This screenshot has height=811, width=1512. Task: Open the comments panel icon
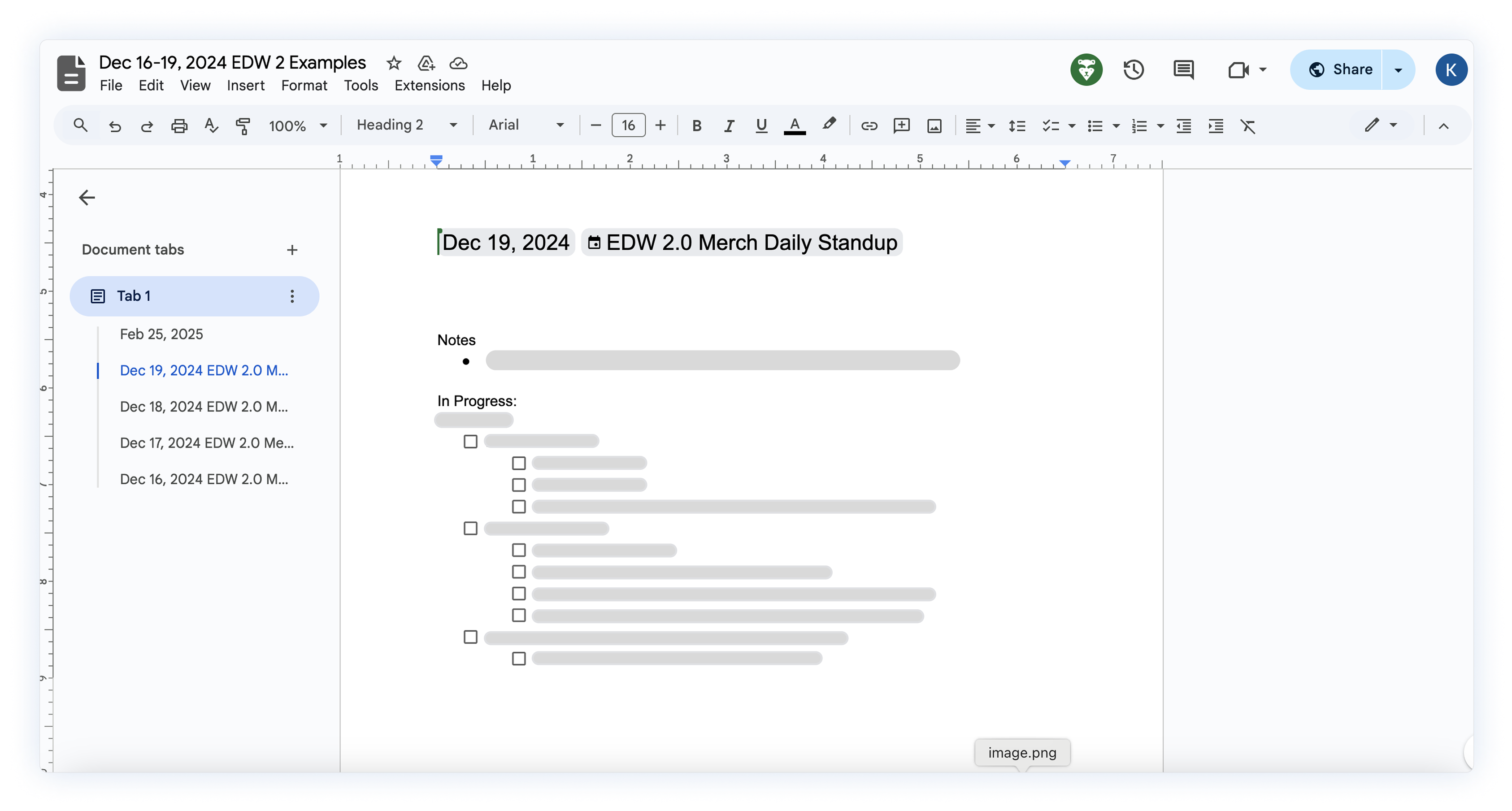1183,70
